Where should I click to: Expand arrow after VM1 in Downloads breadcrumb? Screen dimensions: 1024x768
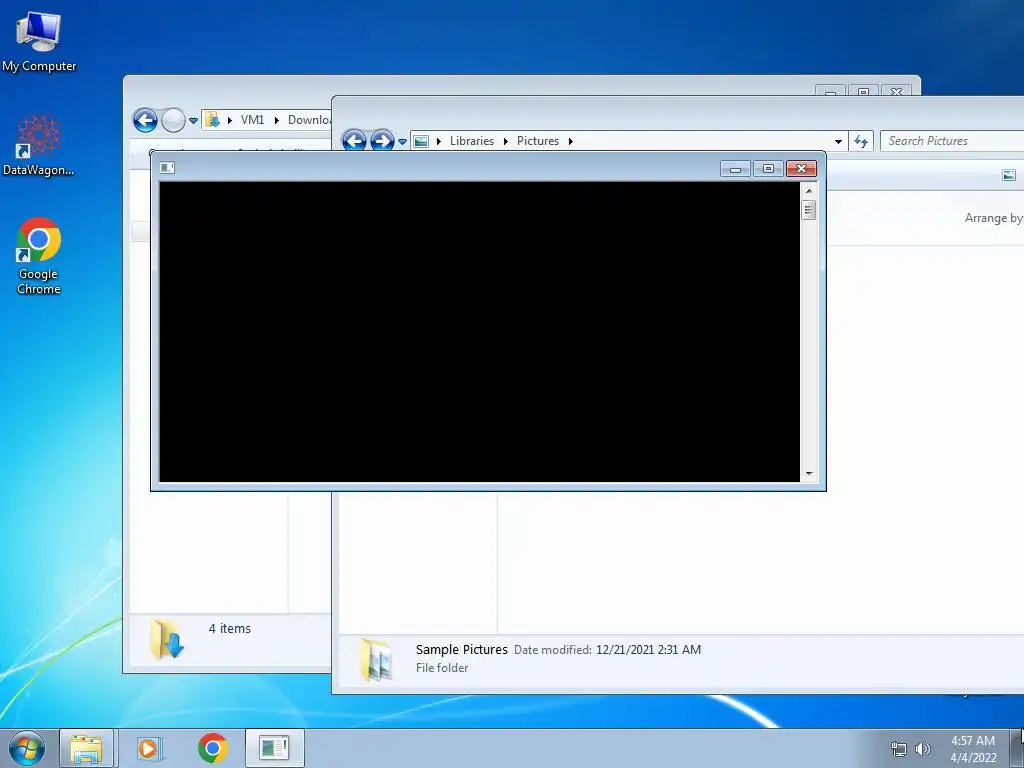(x=277, y=120)
